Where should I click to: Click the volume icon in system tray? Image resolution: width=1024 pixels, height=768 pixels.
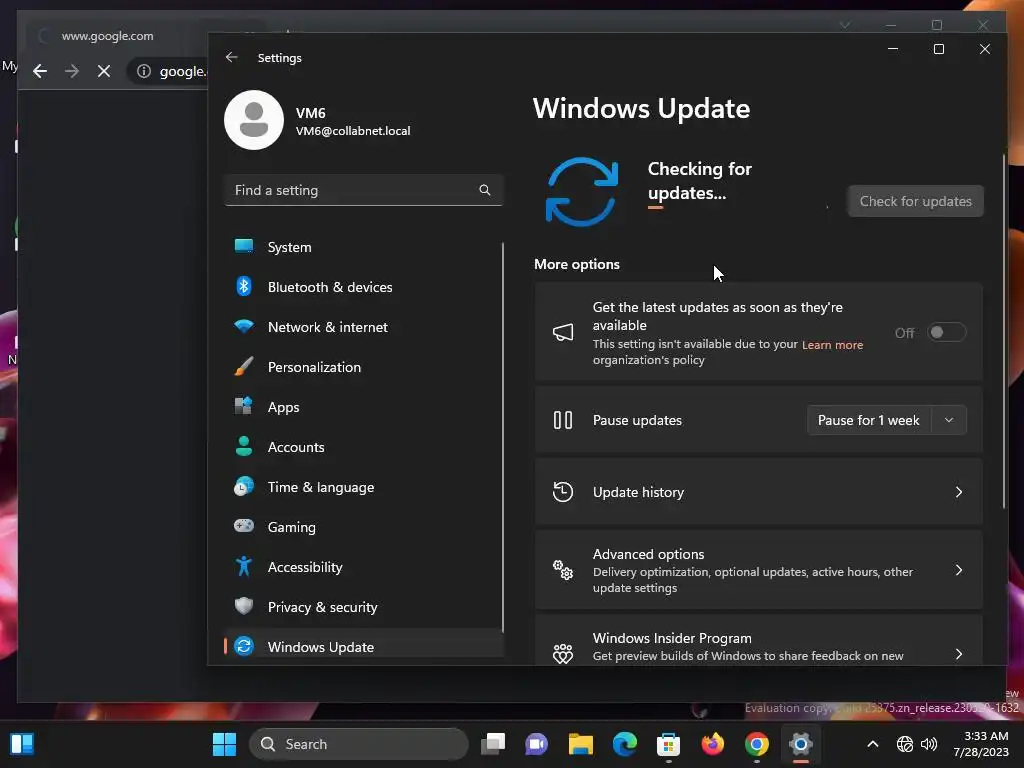click(x=929, y=744)
